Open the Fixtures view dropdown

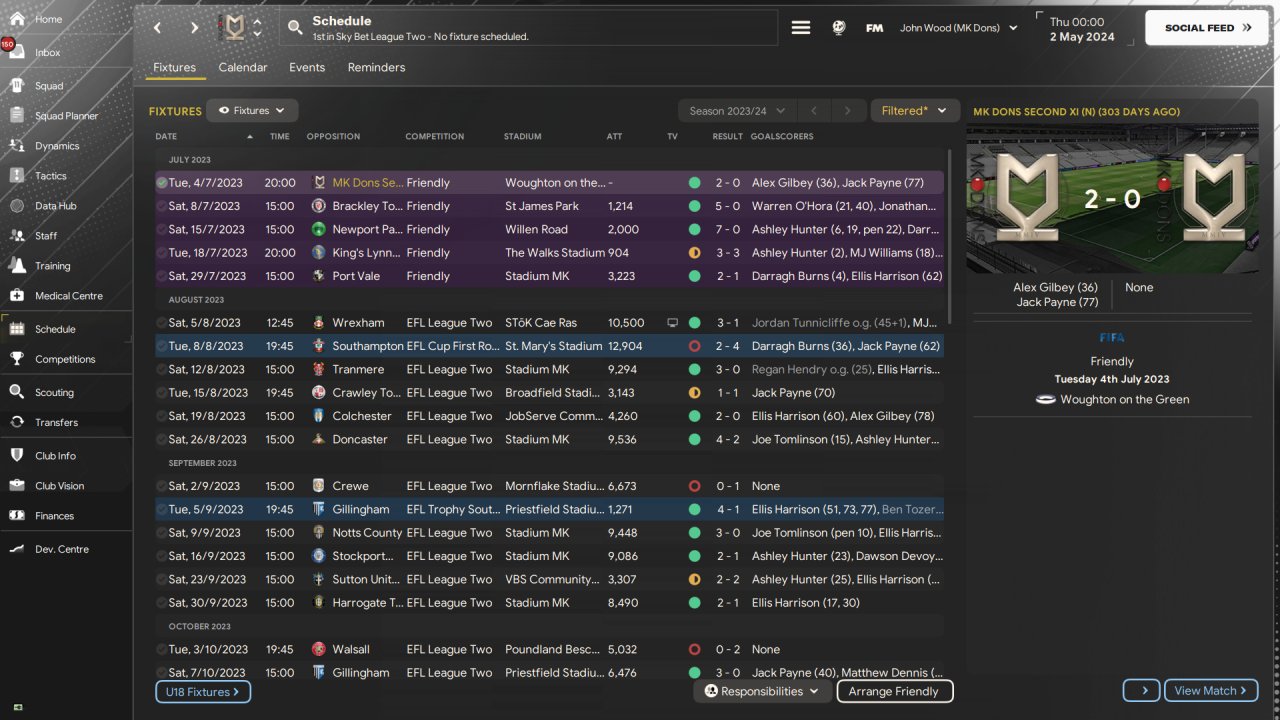click(252, 111)
